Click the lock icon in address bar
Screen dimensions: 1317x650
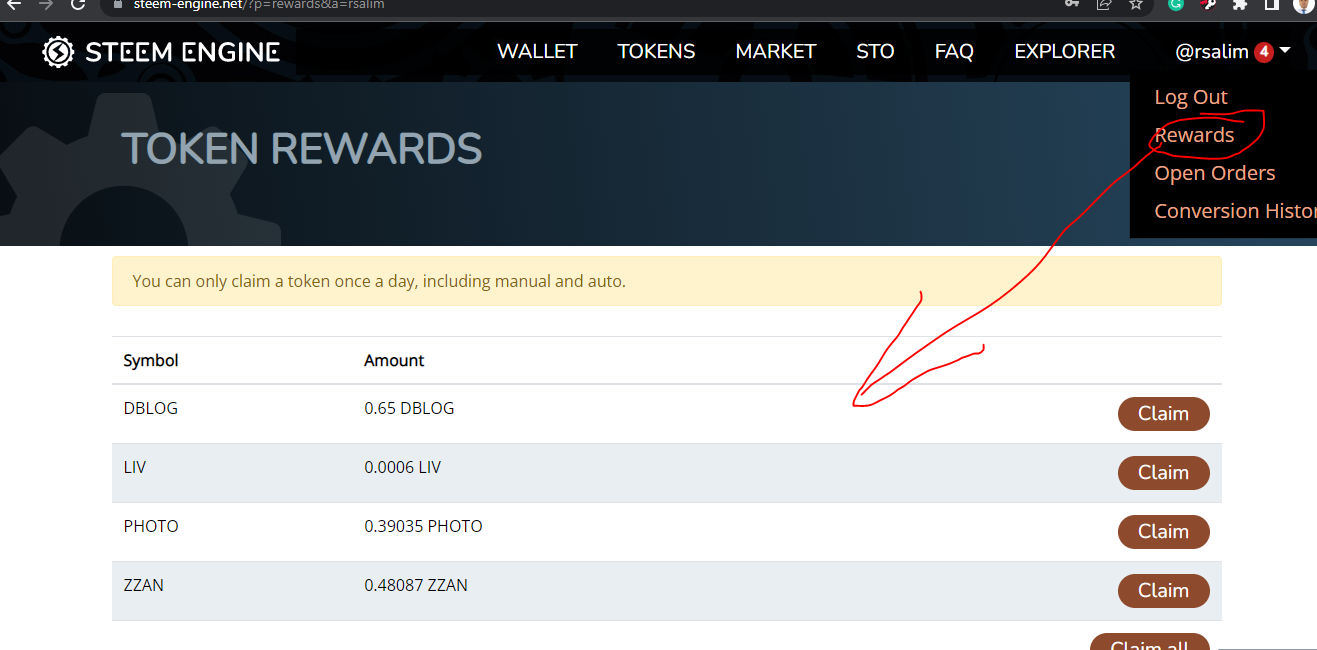tap(119, 4)
